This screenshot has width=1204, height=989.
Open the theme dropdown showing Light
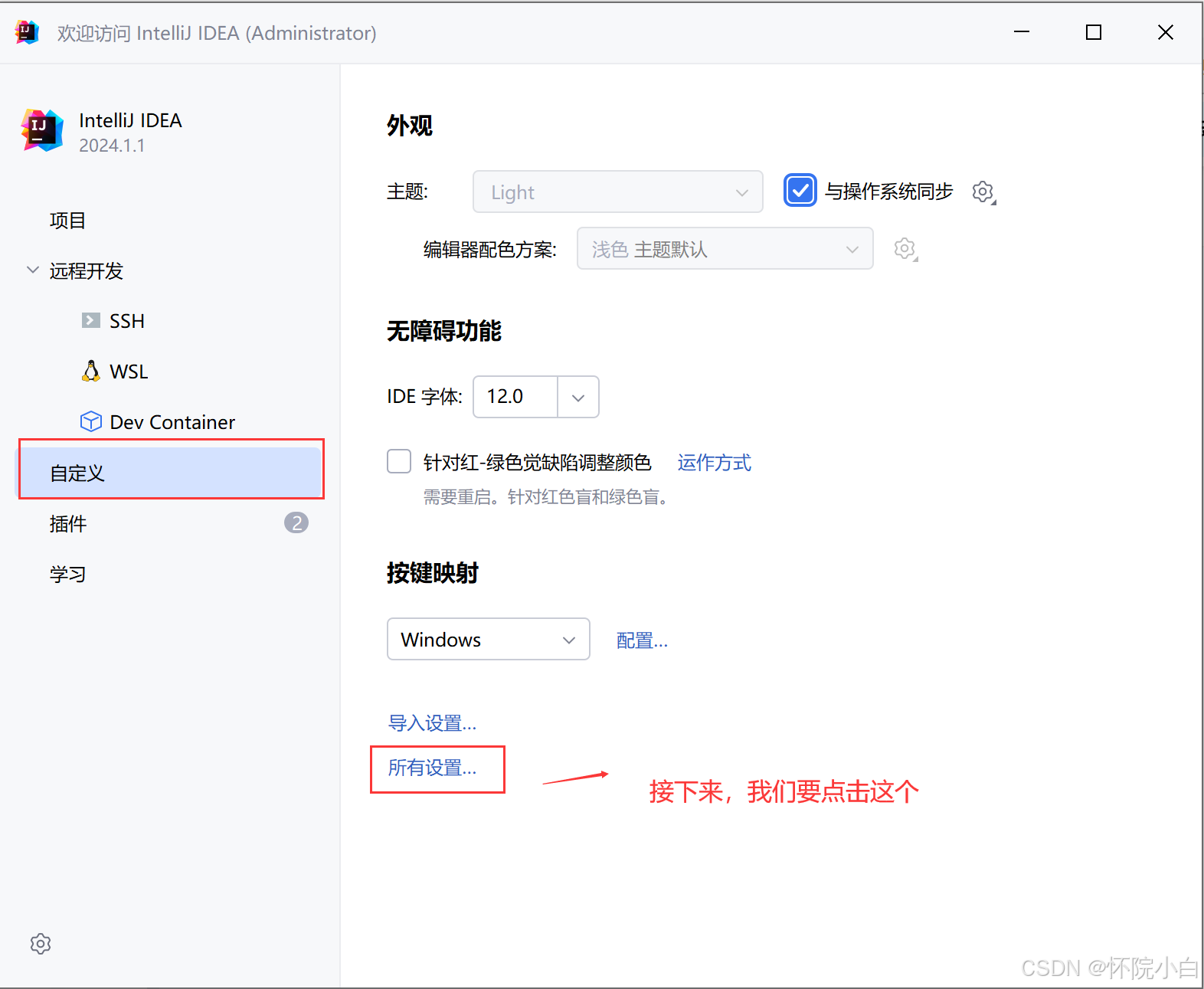click(x=618, y=192)
